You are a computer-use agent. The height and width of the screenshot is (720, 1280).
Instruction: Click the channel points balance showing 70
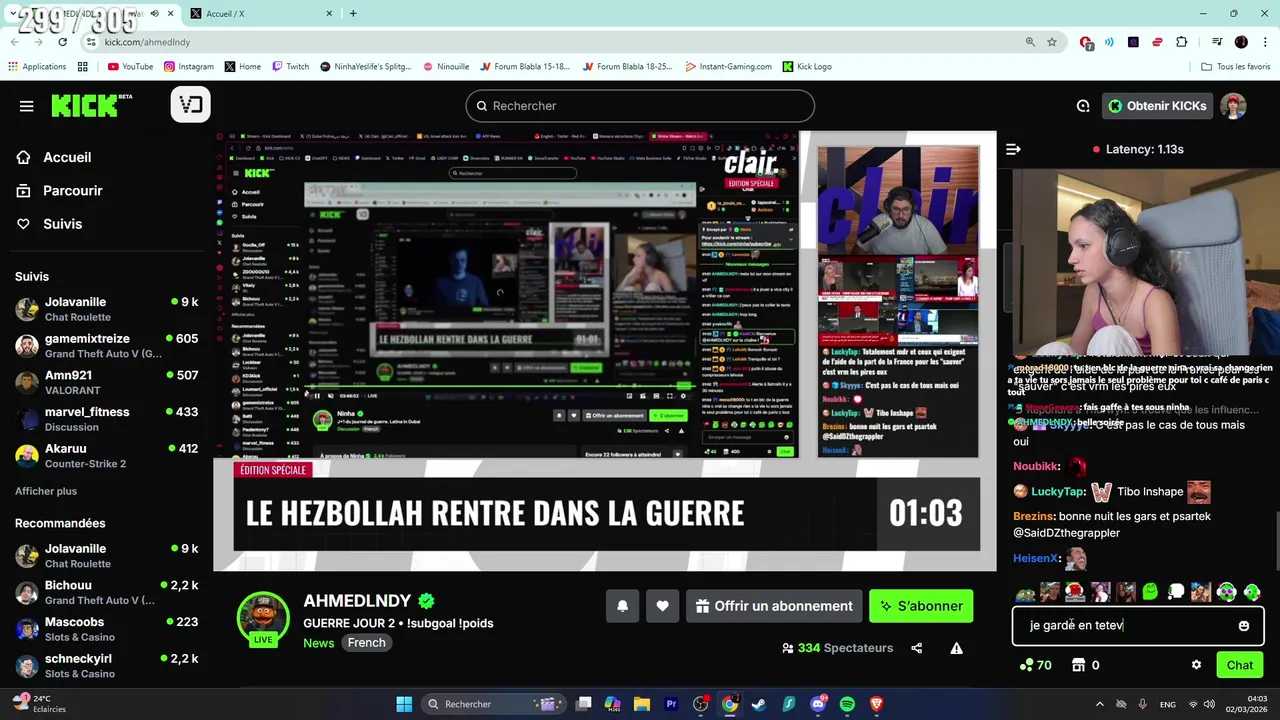[1035, 665]
